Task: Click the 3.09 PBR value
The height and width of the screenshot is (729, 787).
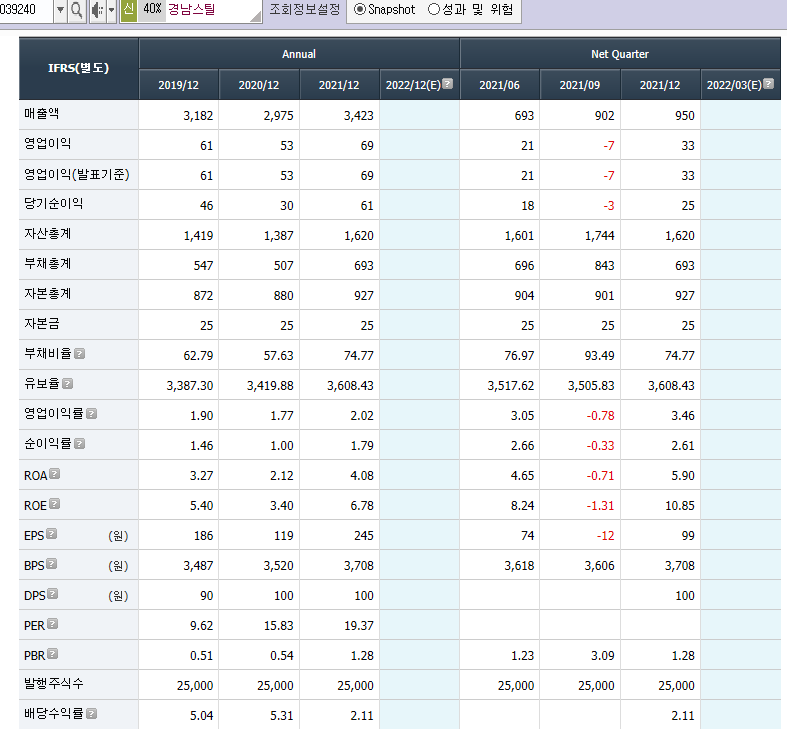Action: tap(603, 656)
